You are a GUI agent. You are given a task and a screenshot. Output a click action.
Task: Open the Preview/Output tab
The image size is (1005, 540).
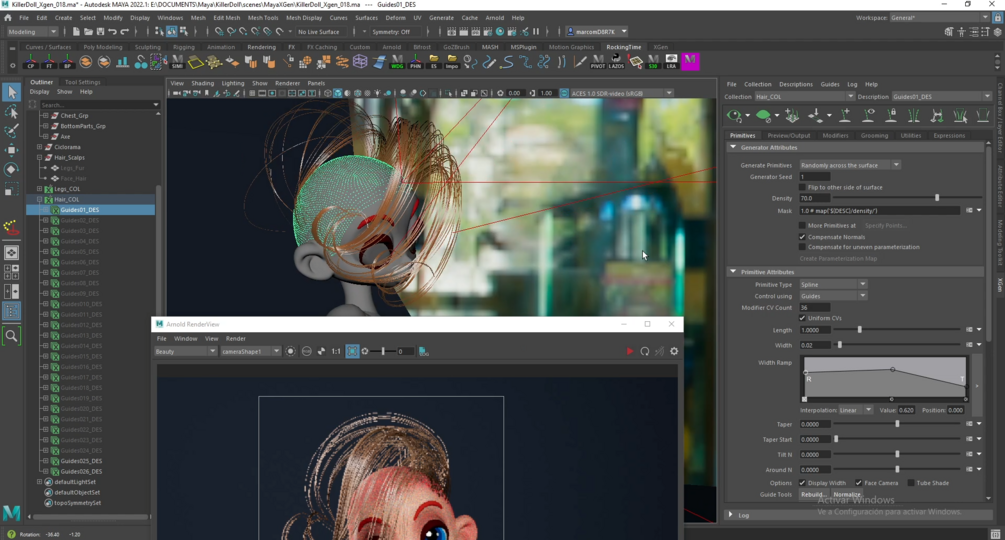(x=788, y=136)
